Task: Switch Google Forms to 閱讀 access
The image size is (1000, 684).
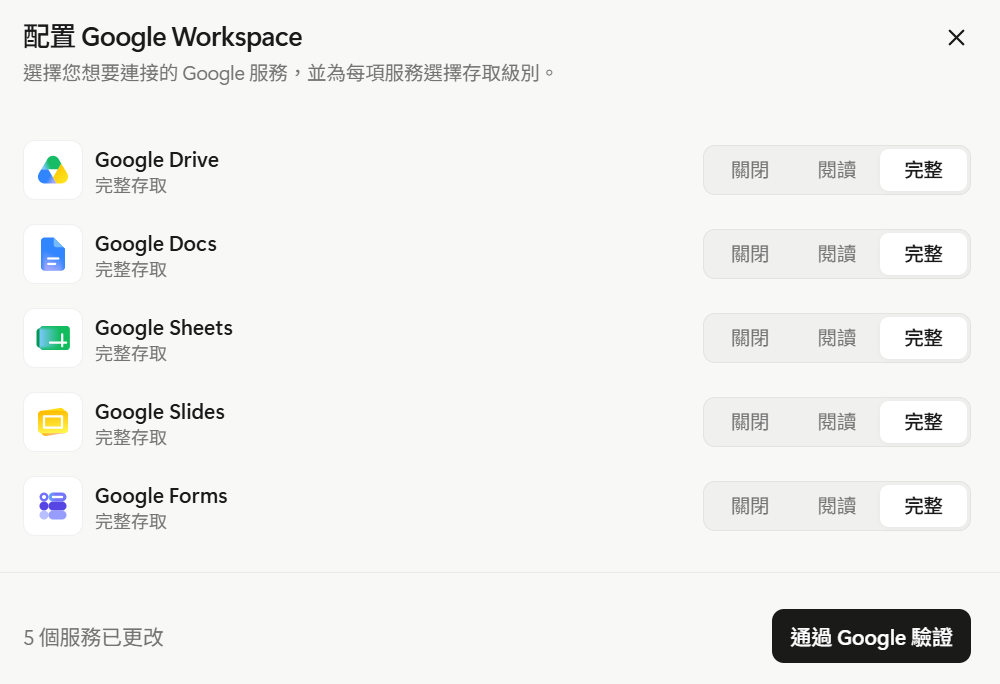Action: point(837,507)
